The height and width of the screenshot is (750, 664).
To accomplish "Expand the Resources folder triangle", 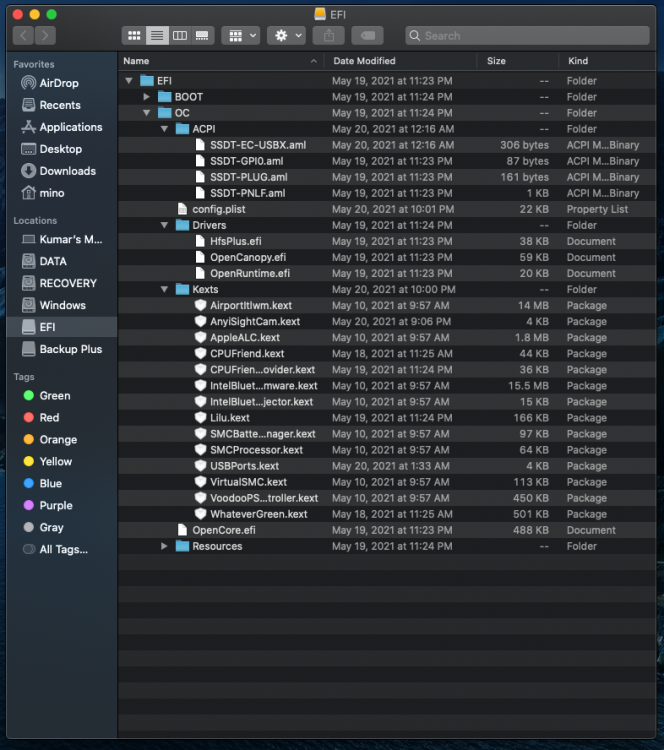I will tap(164, 546).
